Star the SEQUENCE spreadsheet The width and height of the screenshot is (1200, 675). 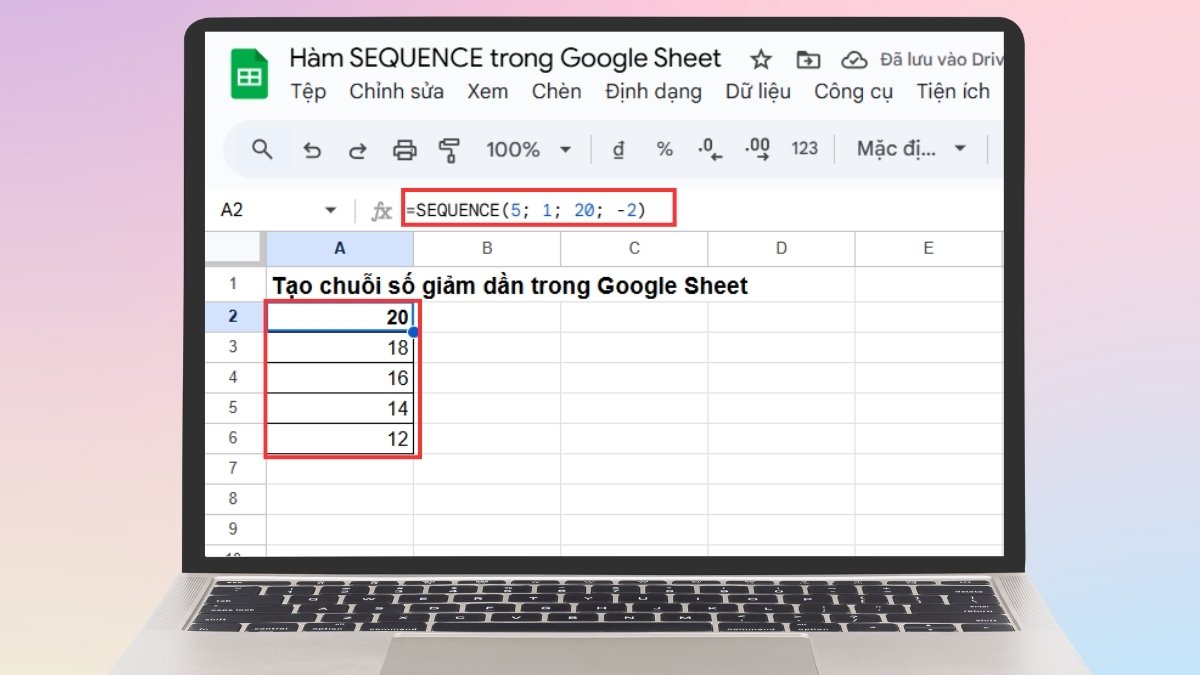click(x=760, y=58)
